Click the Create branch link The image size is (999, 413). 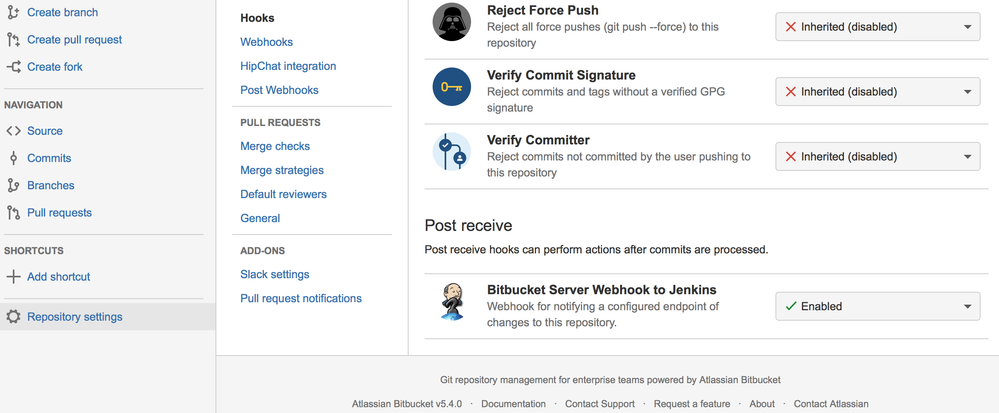[62, 12]
